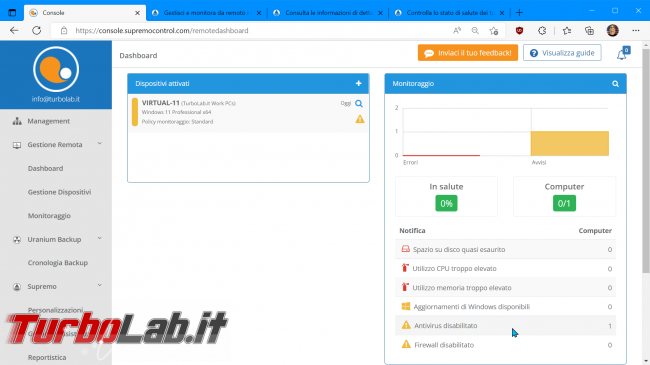Image resolution: width=650 pixels, height=365 pixels.
Task: Click the Visualizza guide button
Action: 562,53
